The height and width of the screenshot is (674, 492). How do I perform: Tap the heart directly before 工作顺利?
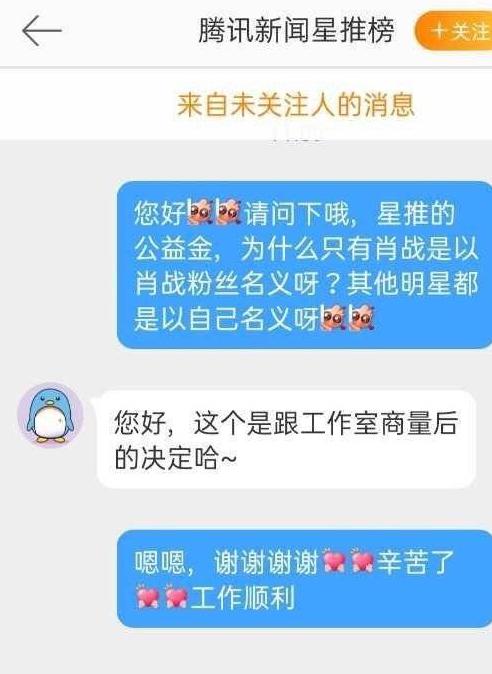click(176, 597)
